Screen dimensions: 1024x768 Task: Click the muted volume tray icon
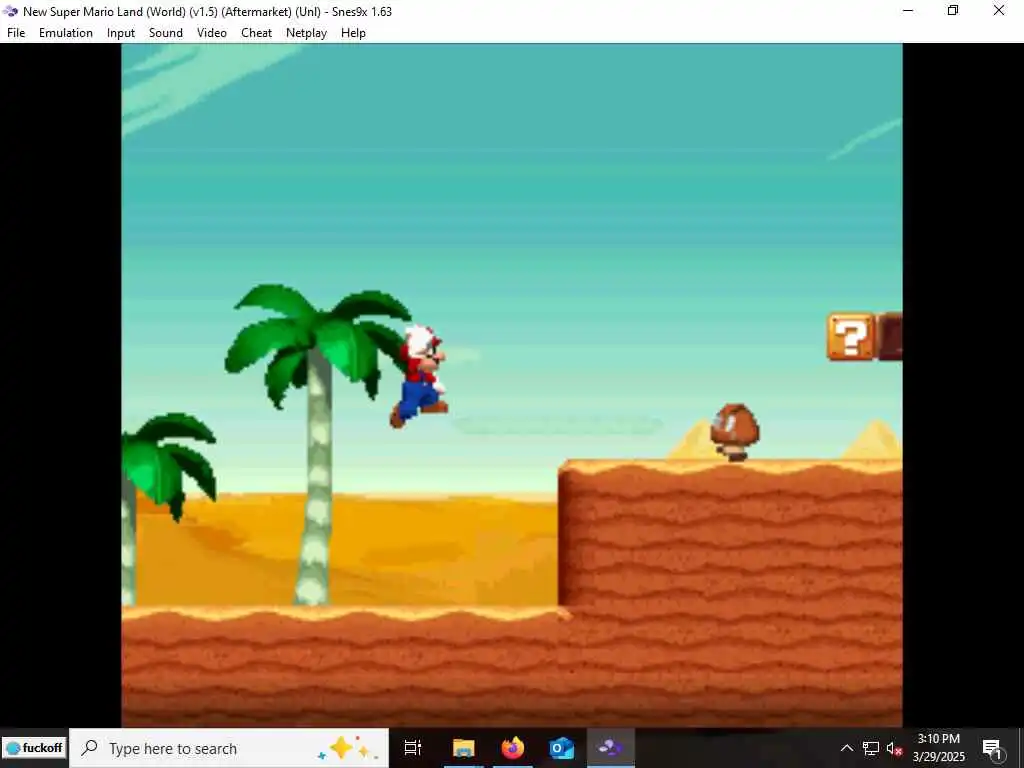coord(894,748)
